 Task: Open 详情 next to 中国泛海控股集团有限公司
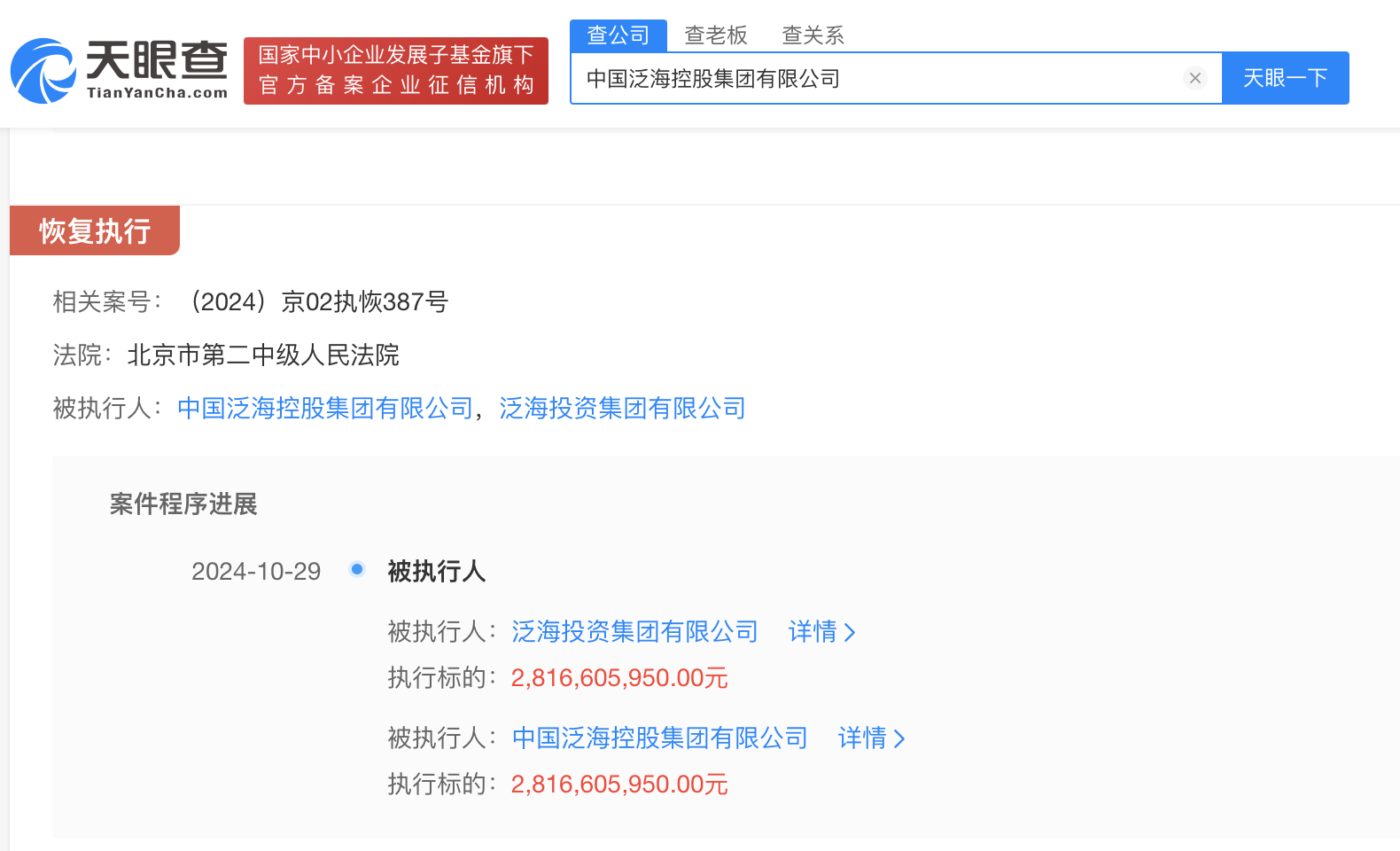click(x=872, y=738)
